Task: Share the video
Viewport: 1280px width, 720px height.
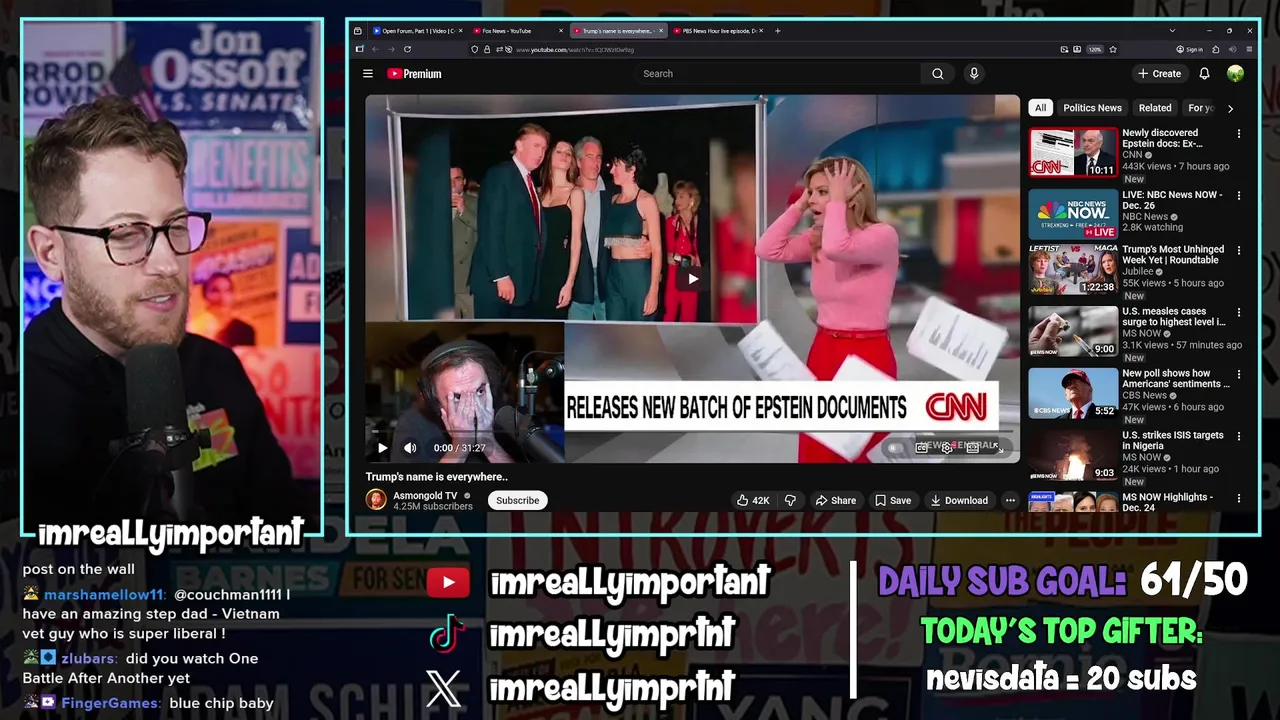Action: pyautogui.click(x=835, y=500)
